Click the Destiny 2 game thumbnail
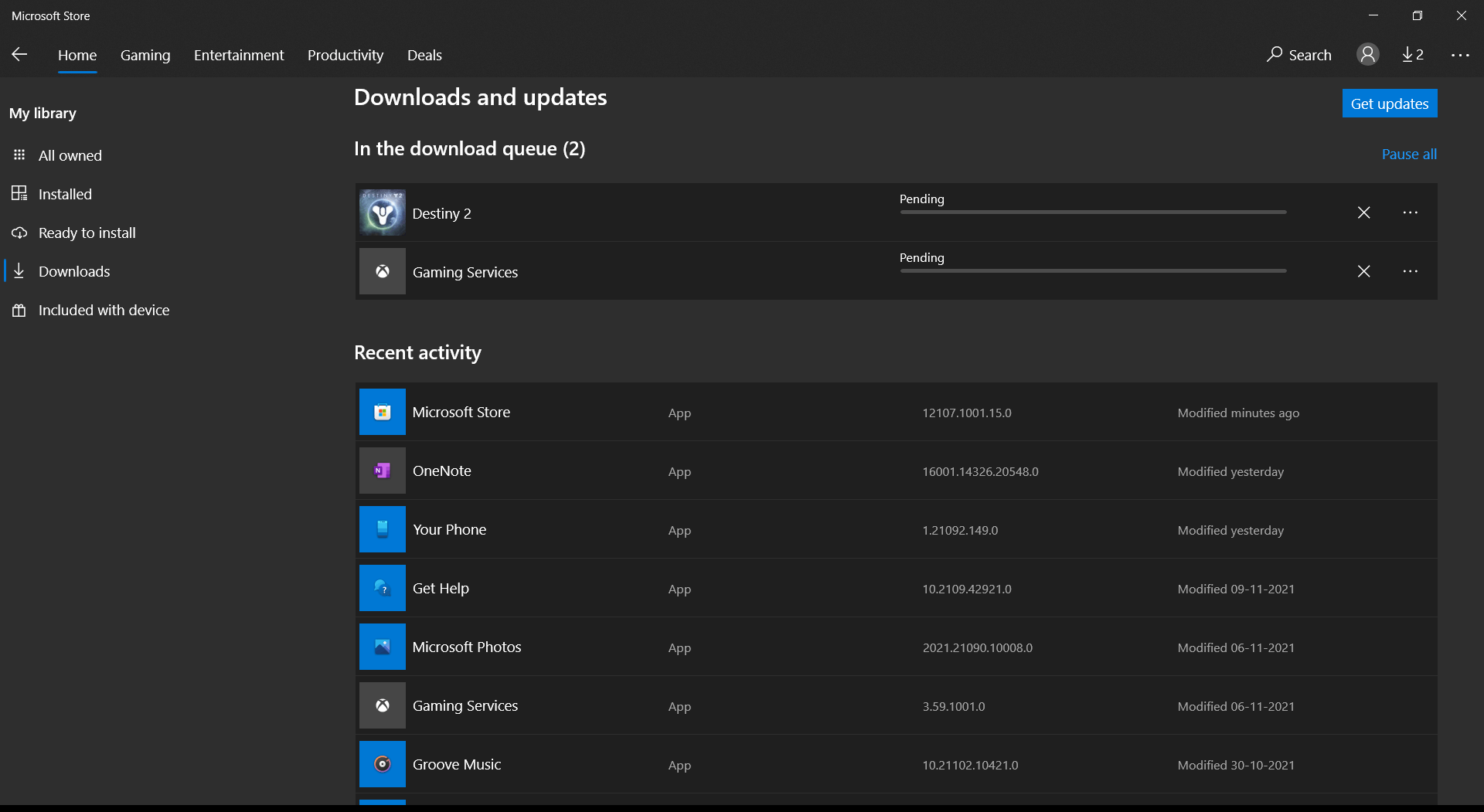 [383, 212]
